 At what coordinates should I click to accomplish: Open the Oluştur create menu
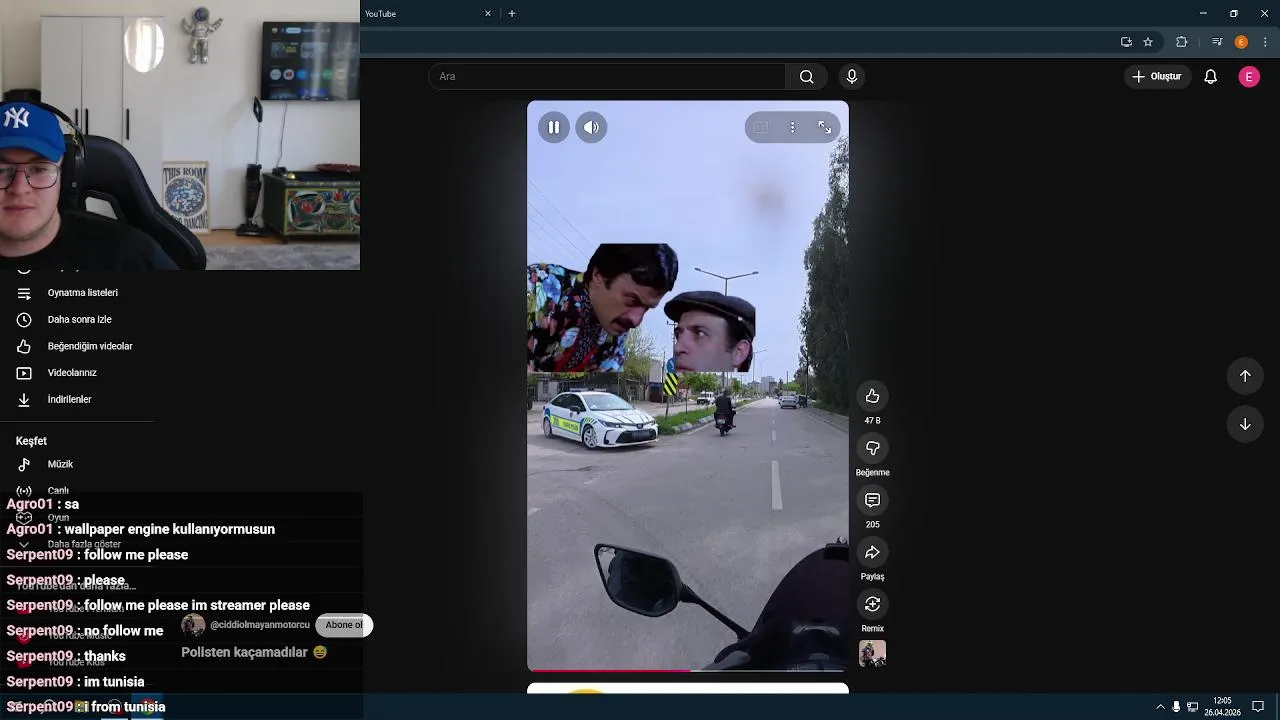(x=1157, y=77)
